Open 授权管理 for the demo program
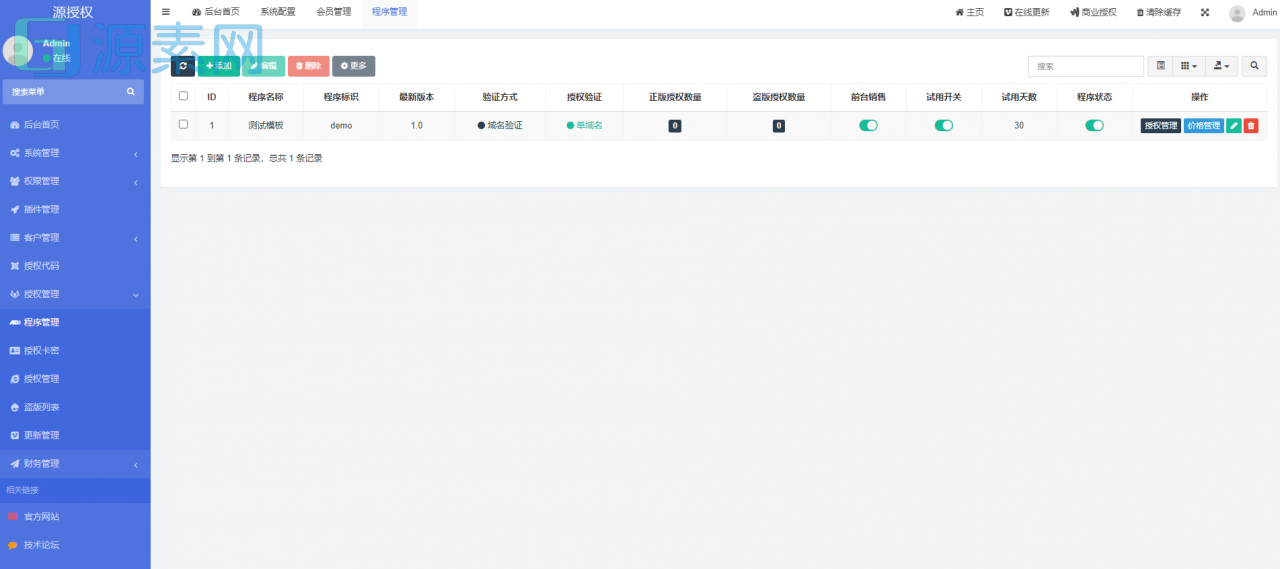This screenshot has height=569, width=1280. click(x=1161, y=126)
